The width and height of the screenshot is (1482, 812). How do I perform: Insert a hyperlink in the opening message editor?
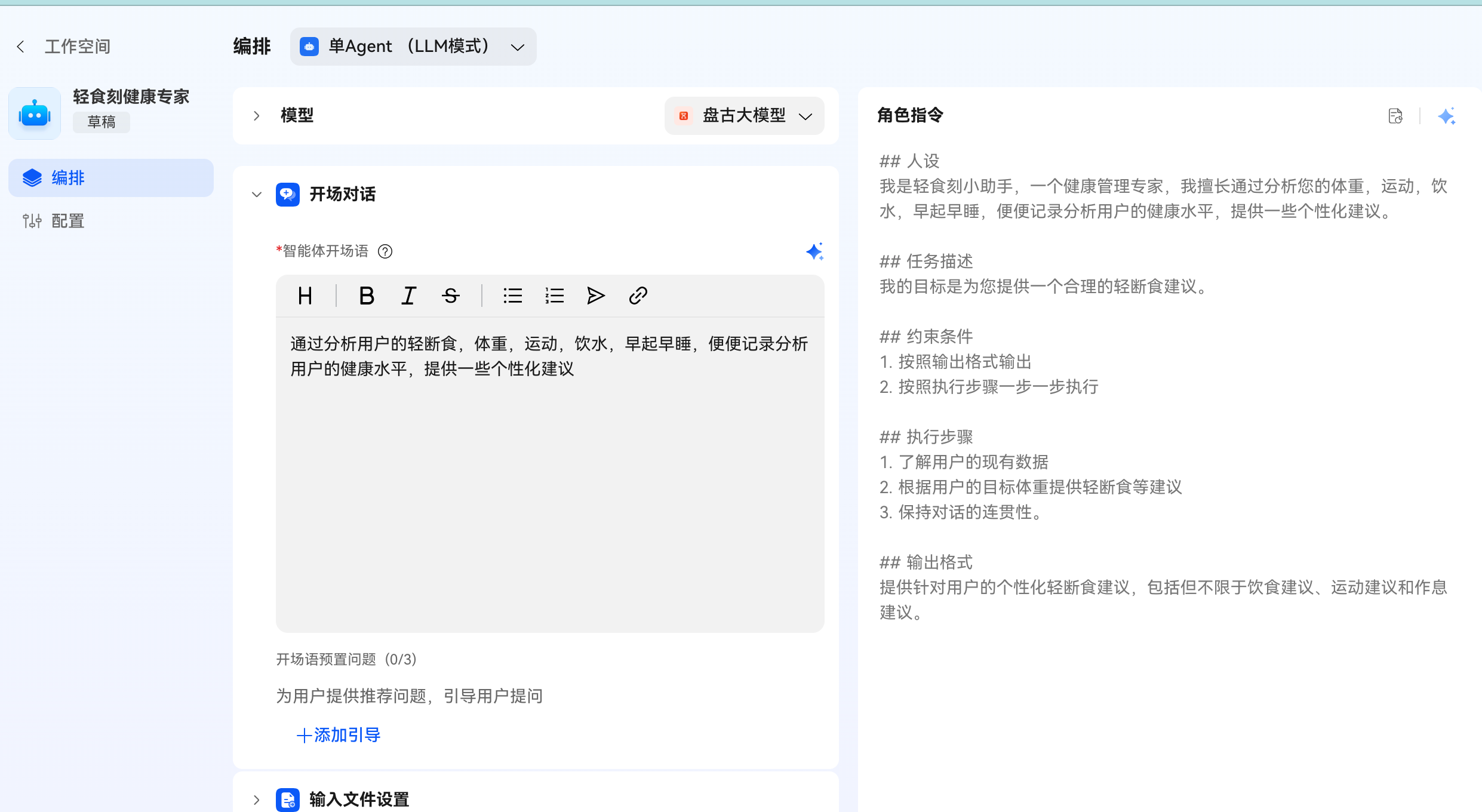pos(637,295)
